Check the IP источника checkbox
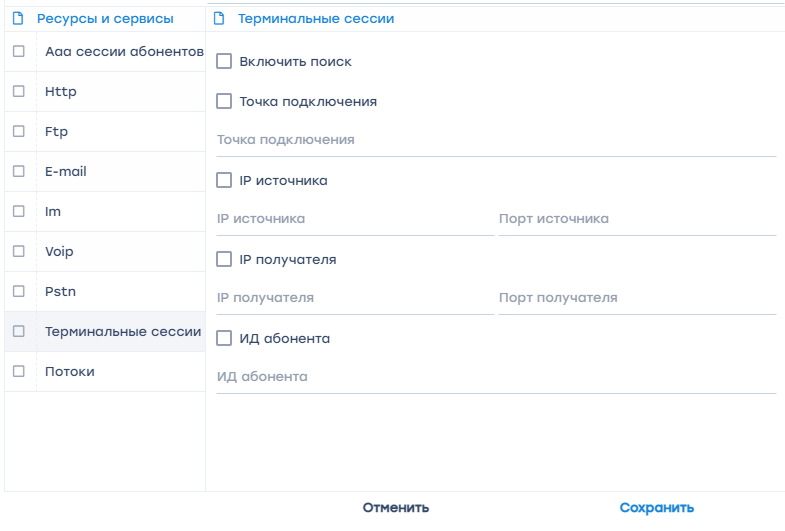 (224, 181)
